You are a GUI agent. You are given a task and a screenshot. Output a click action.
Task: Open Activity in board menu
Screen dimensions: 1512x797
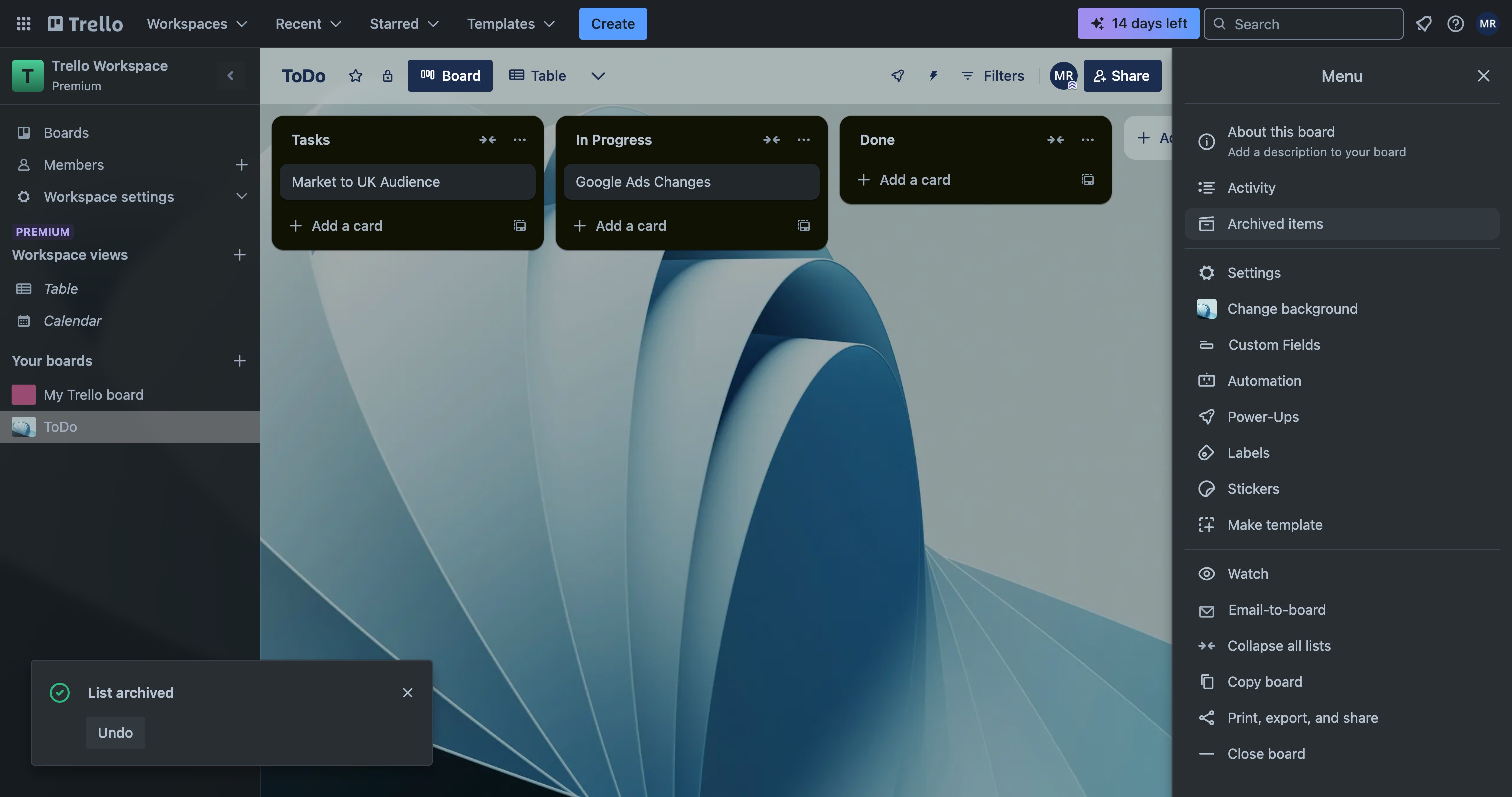click(x=1342, y=188)
